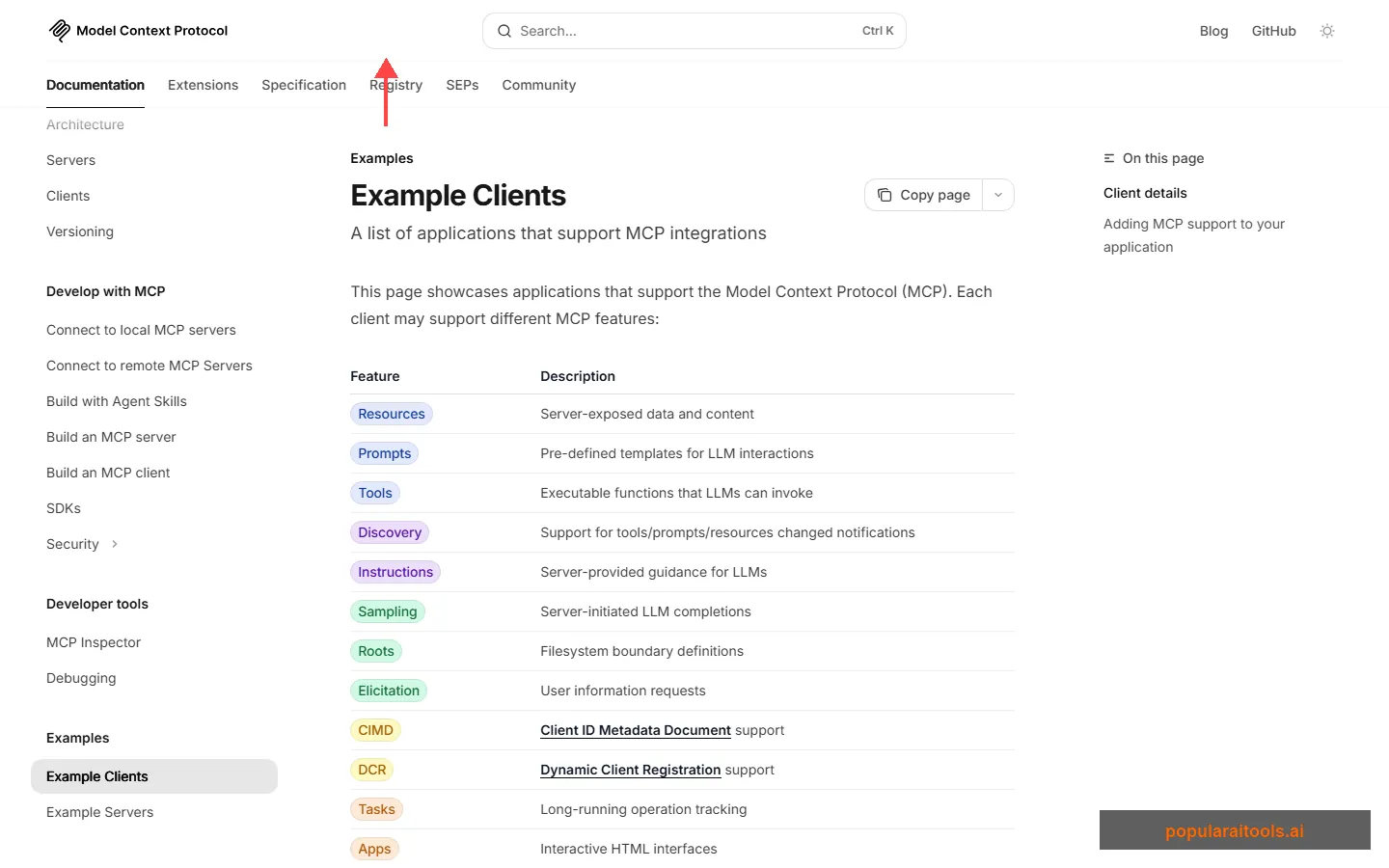Image resolution: width=1389 pixels, height=868 pixels.
Task: Open the SEPs tab
Action: (462, 85)
